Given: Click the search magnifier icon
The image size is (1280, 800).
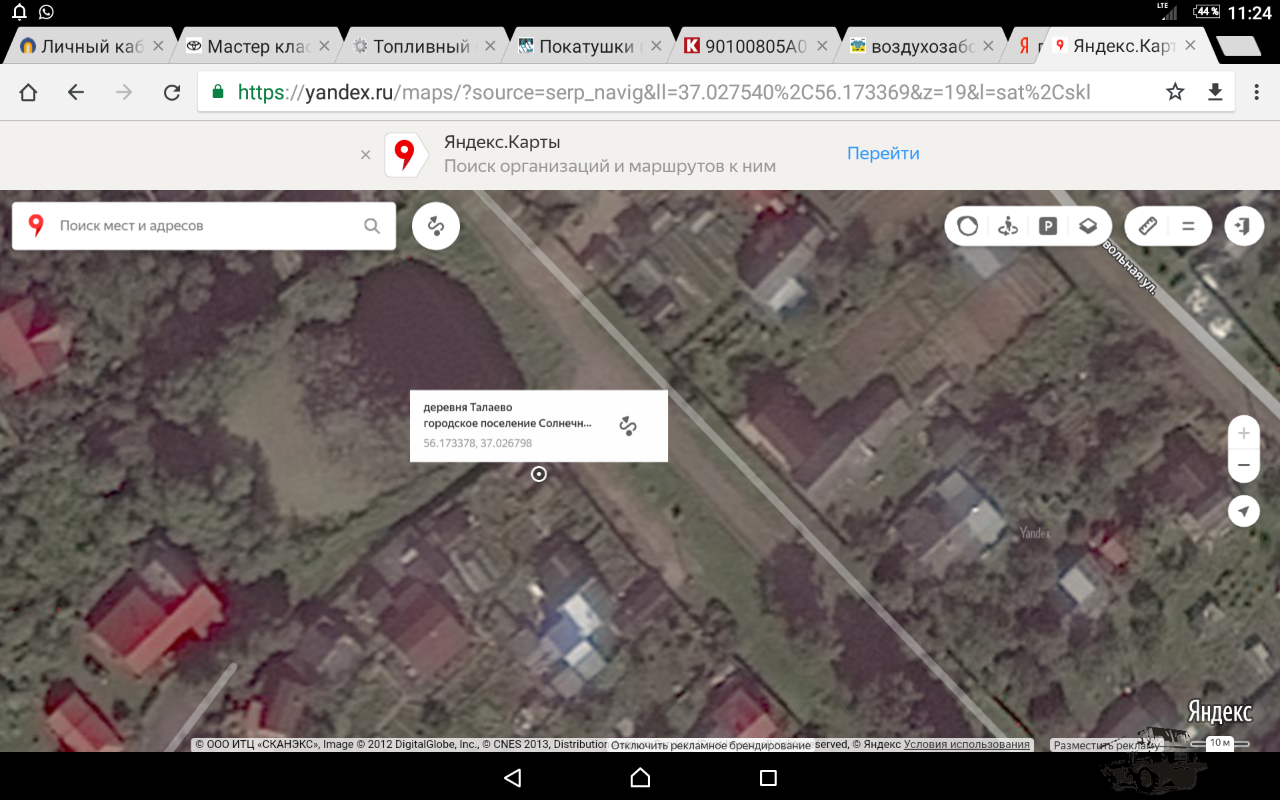Looking at the screenshot, I should 372,226.
